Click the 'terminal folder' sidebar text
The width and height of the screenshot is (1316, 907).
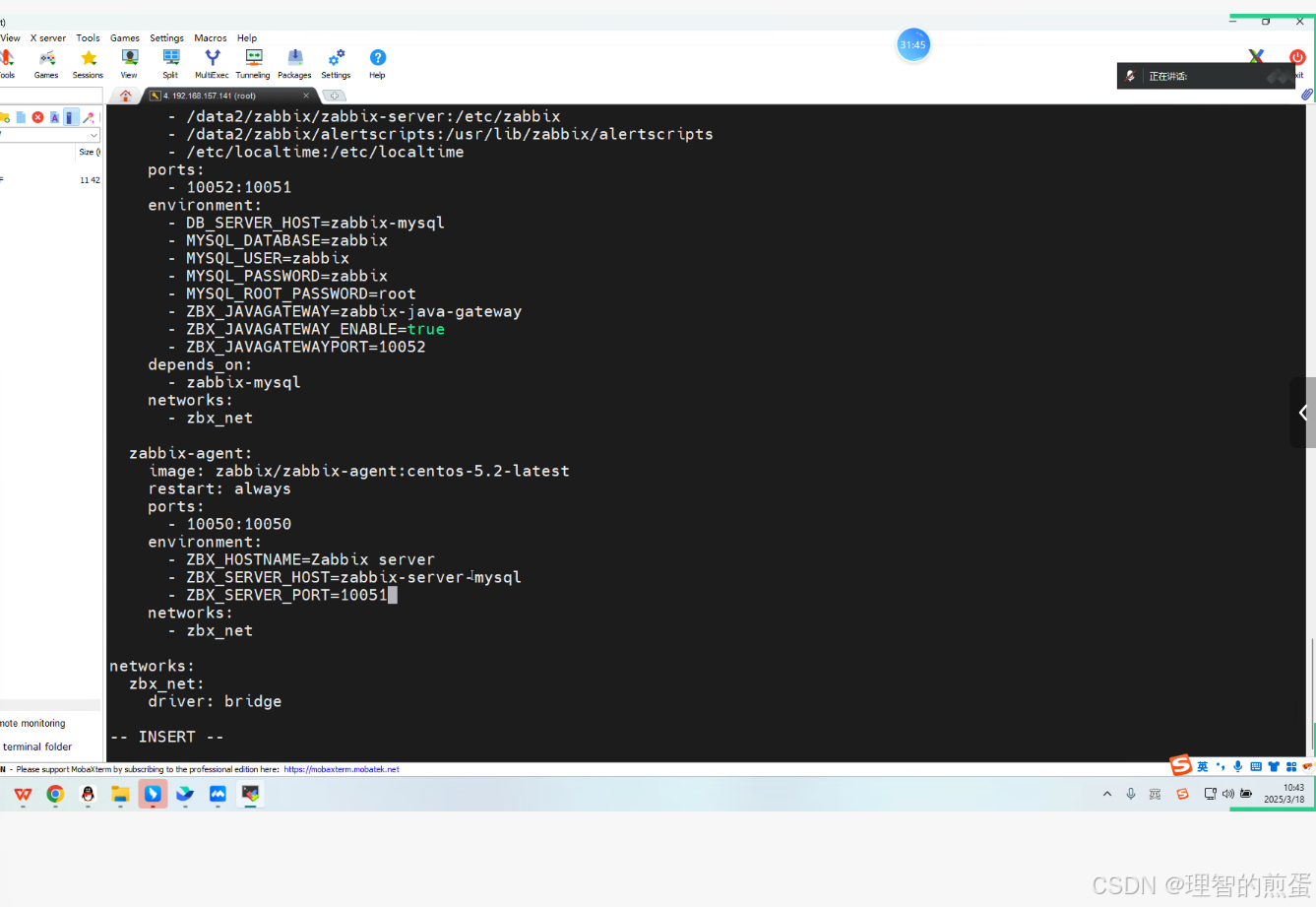(x=37, y=746)
